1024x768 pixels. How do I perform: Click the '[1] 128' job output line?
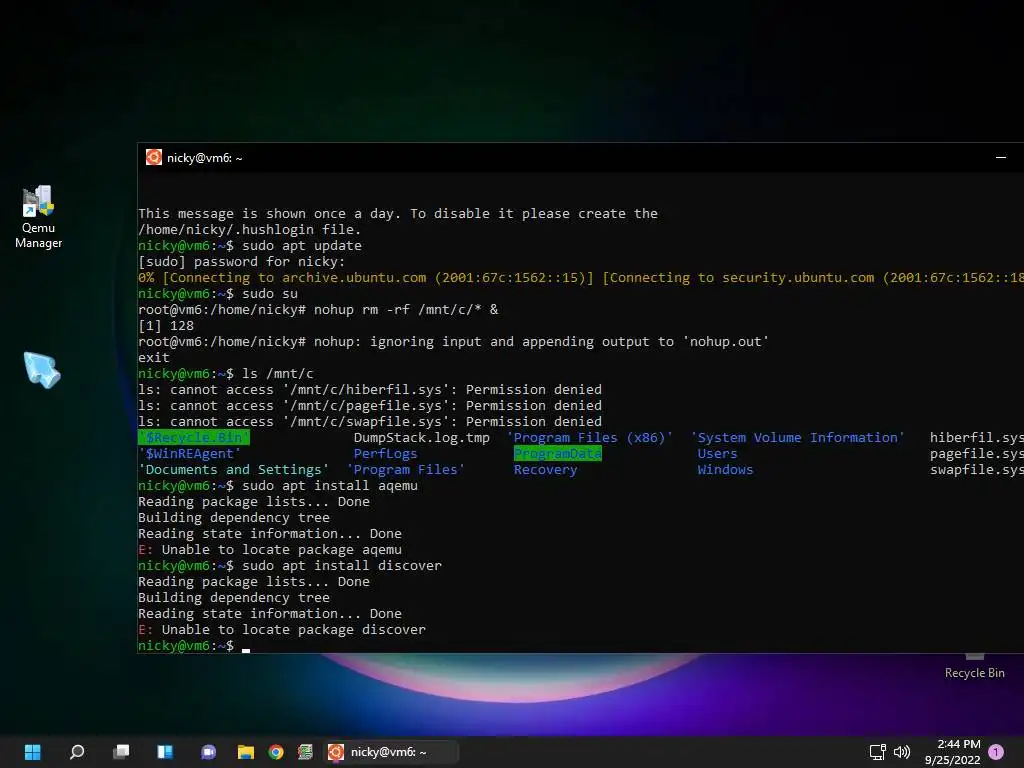(166, 325)
